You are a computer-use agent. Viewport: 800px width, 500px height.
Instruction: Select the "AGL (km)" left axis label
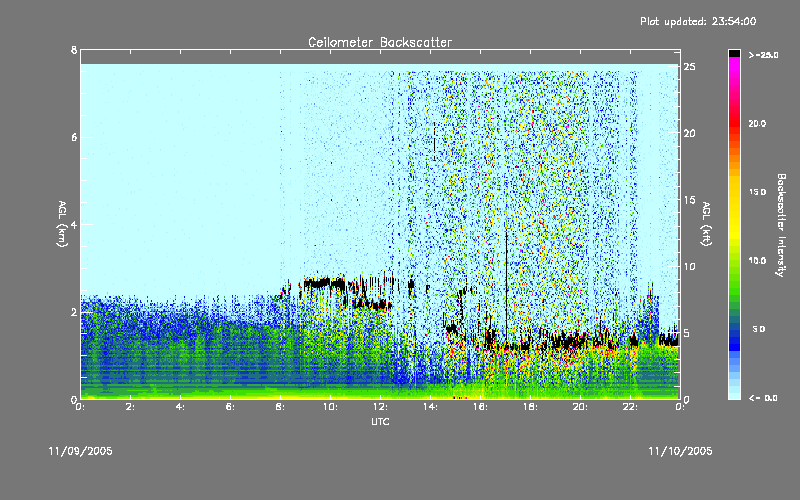62,224
